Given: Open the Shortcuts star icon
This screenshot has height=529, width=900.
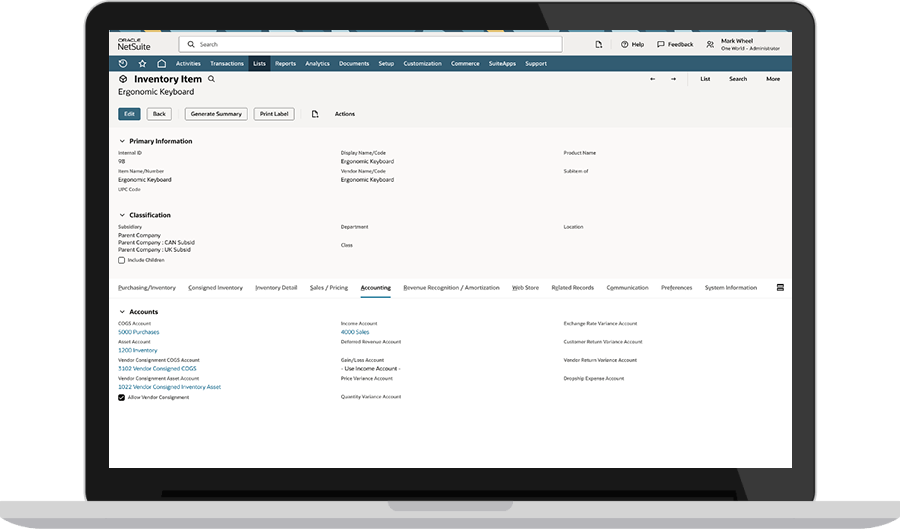Looking at the screenshot, I should [x=142, y=64].
